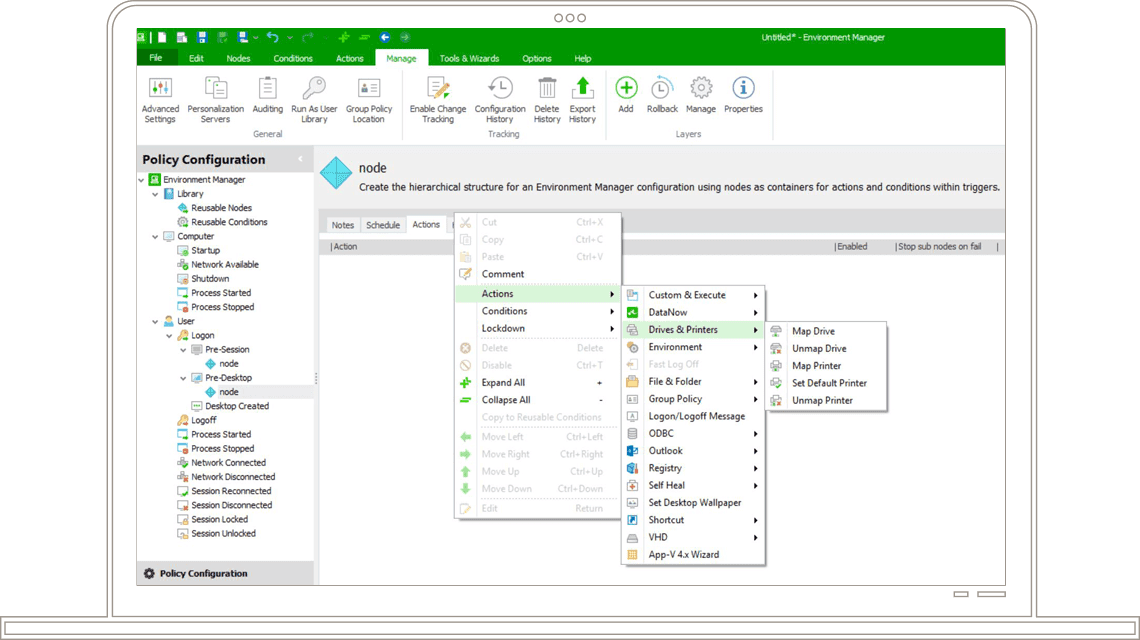1140x640 pixels.
Task: Open Personalization Servers
Action: [x=215, y=100]
